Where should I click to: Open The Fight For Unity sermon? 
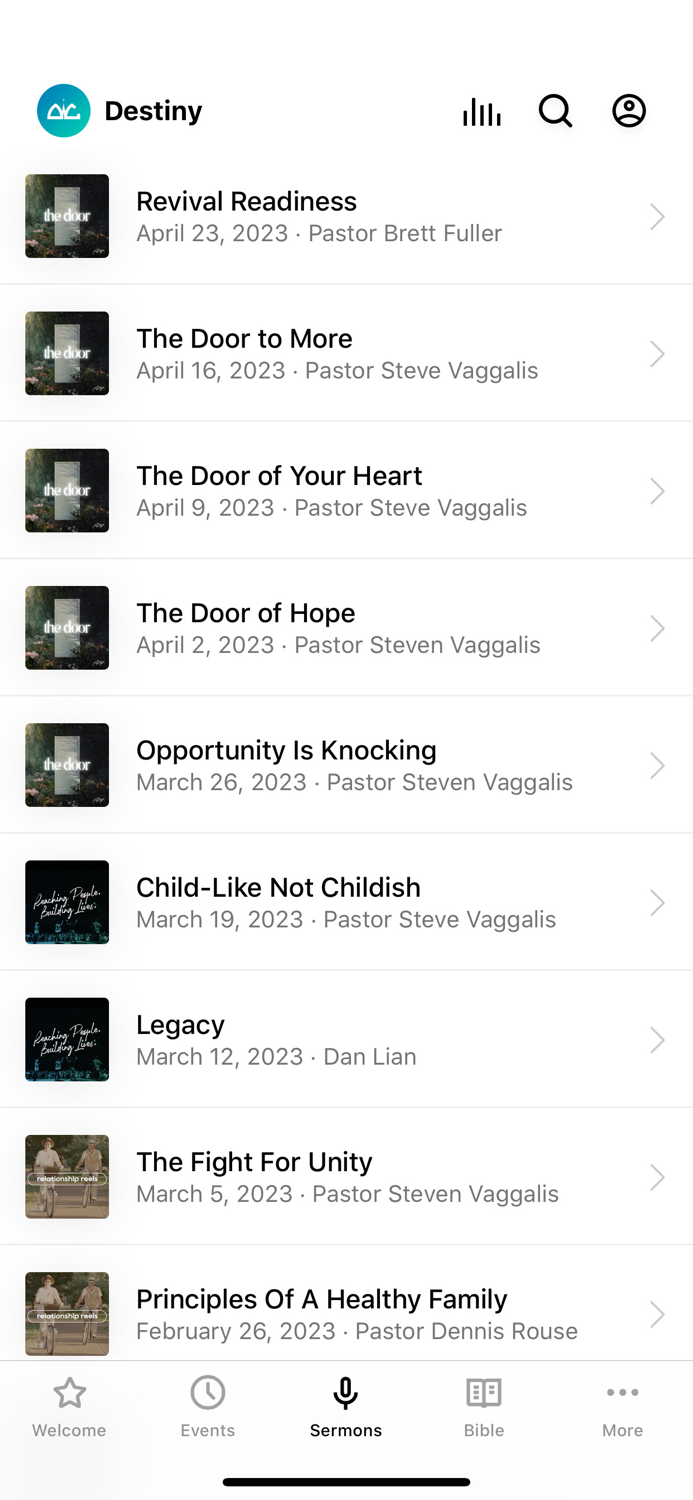coord(346,1177)
